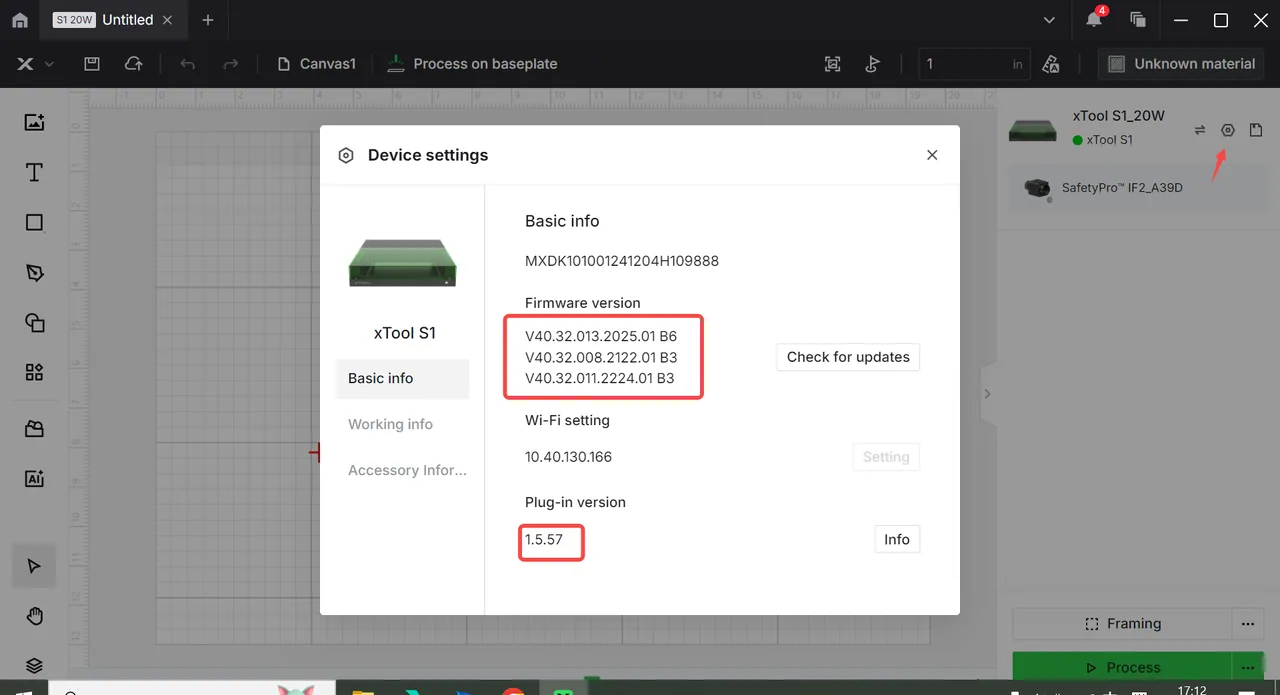Select the Text tool

click(34, 172)
